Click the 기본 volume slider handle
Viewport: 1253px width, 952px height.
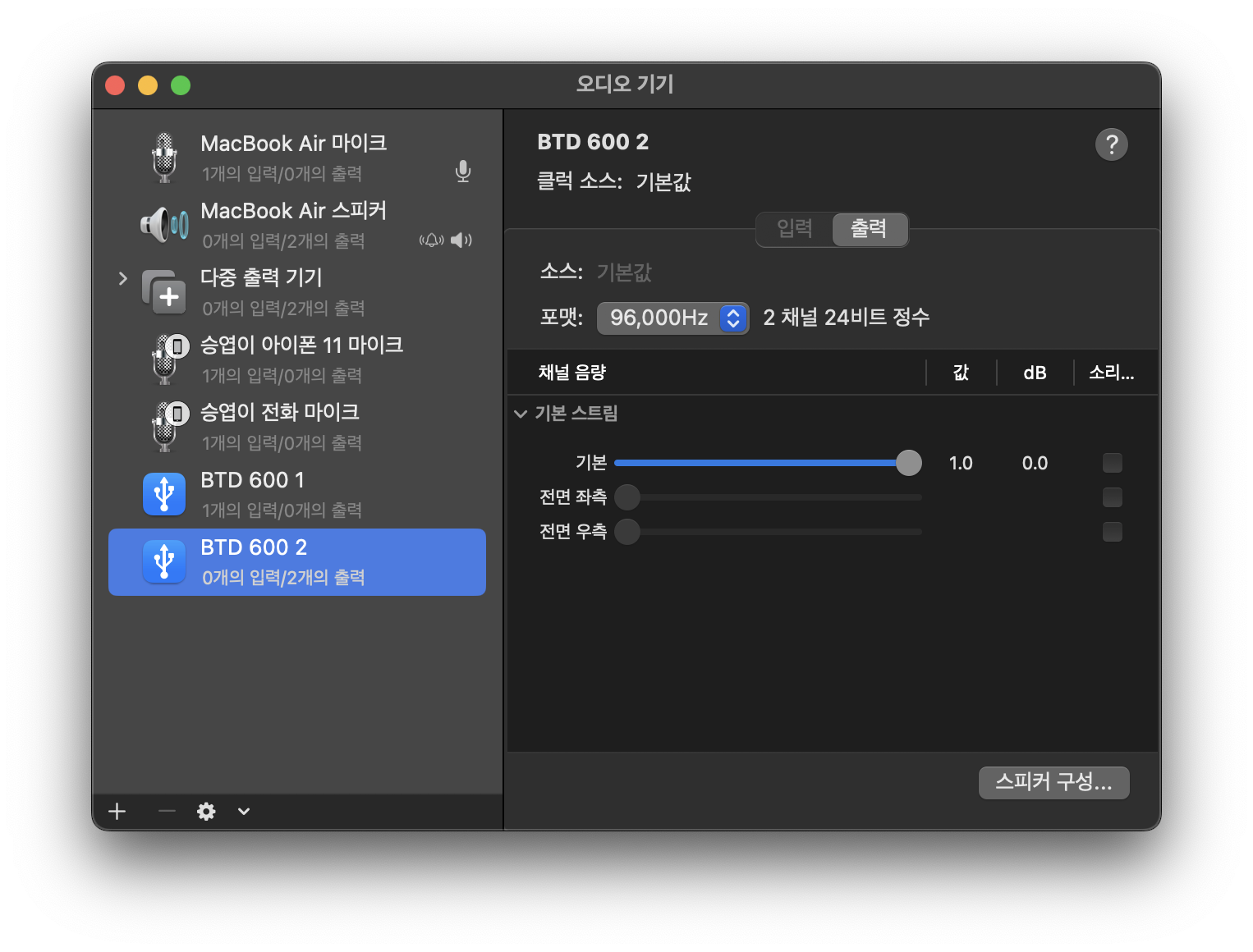click(x=909, y=463)
